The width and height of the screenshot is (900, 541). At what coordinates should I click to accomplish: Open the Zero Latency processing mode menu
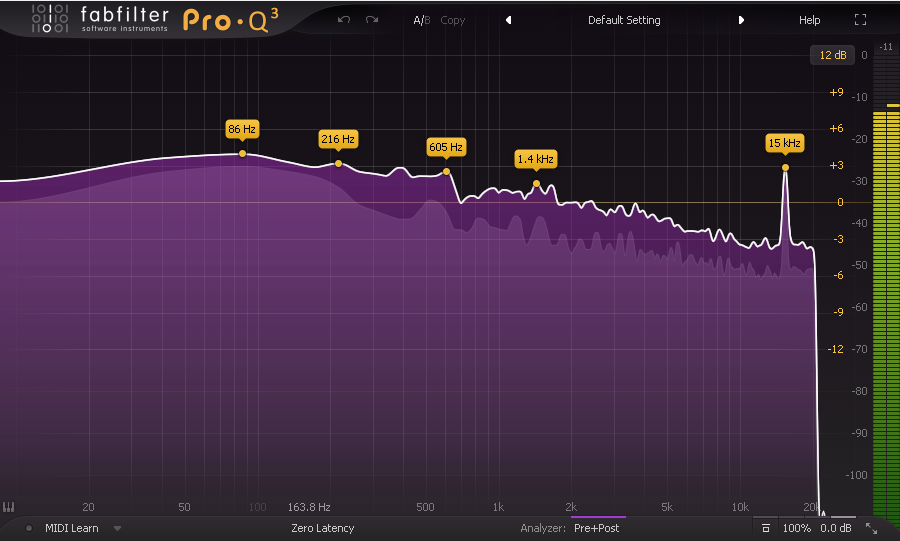click(x=323, y=528)
